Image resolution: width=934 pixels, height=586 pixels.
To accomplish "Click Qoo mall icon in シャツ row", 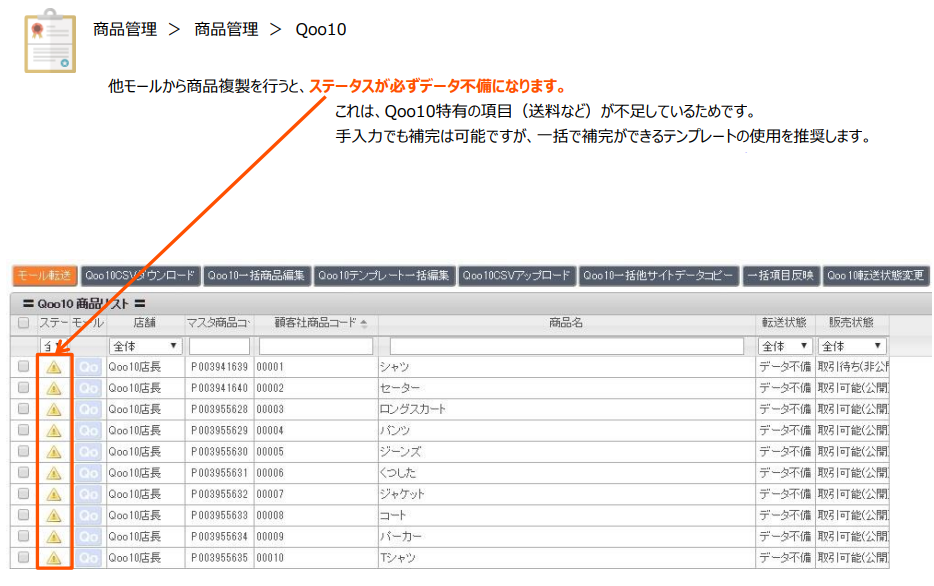I will coord(88,367).
